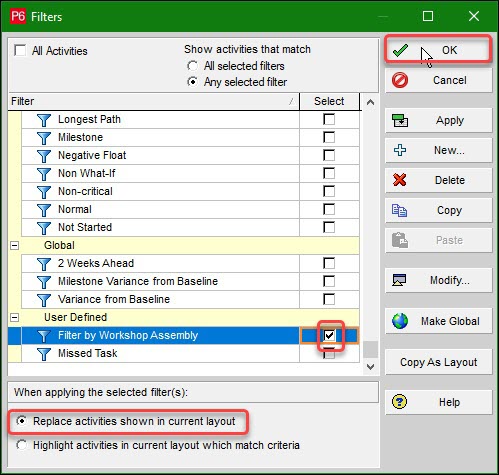Check the 2 Weeks Ahead select box
The image size is (499, 475).
pyautogui.click(x=329, y=263)
